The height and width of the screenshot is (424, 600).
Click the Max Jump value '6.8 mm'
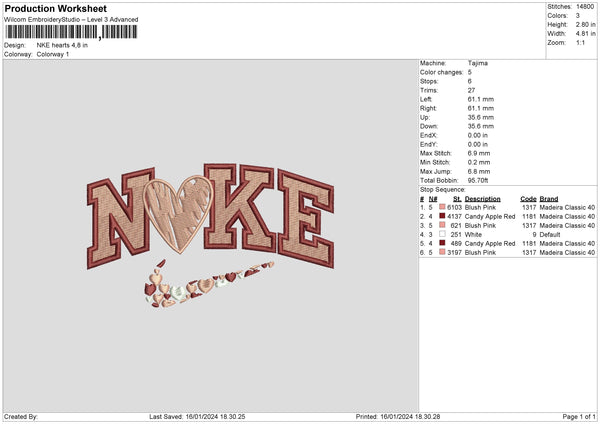tap(479, 171)
